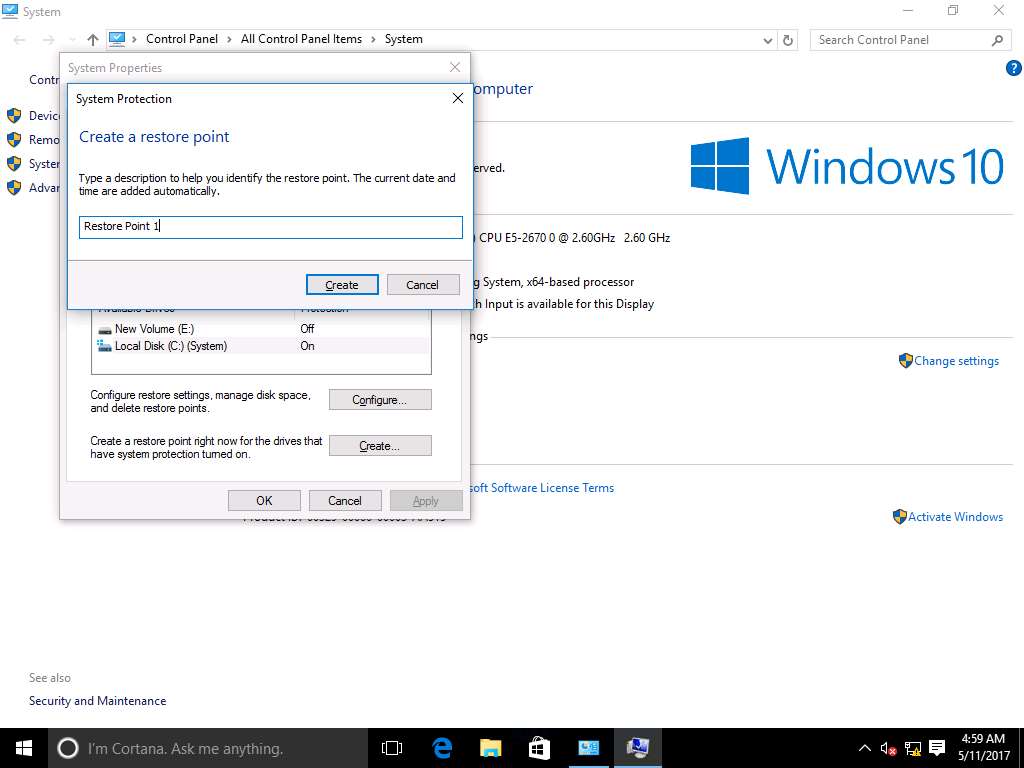Click the Cortana circle icon
Viewport: 1024px width, 768px height.
[68, 748]
